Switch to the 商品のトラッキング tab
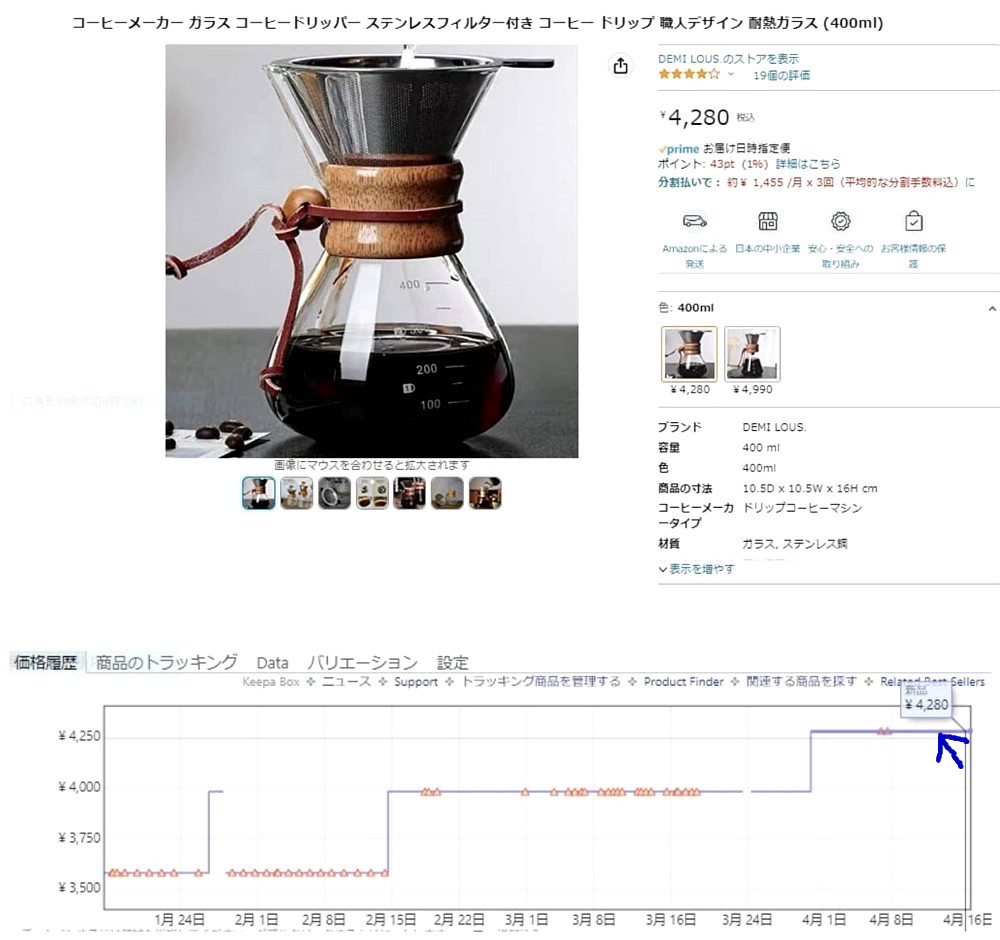Image resolution: width=1000 pixels, height=940 pixels. click(x=166, y=663)
